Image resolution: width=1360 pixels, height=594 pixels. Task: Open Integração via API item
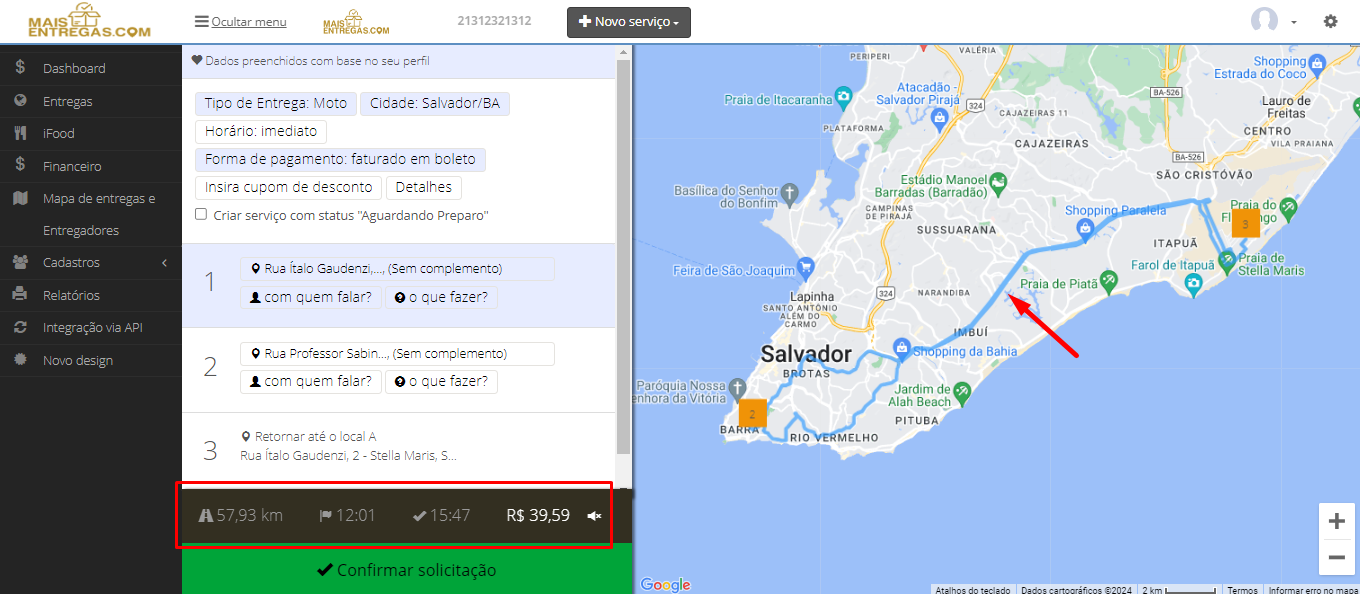91,327
